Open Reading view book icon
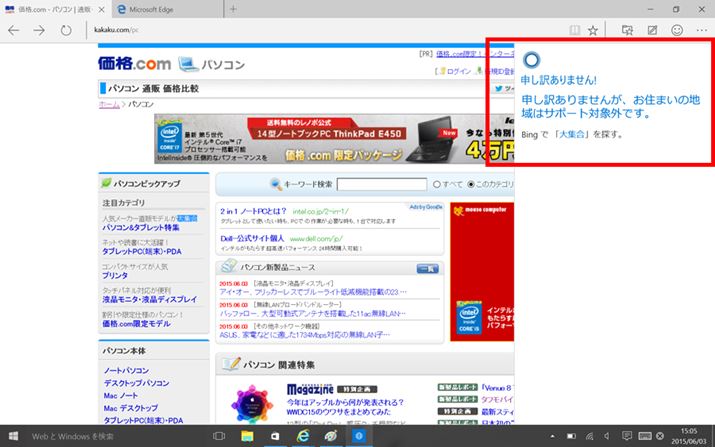The width and height of the screenshot is (715, 447). coord(574,30)
